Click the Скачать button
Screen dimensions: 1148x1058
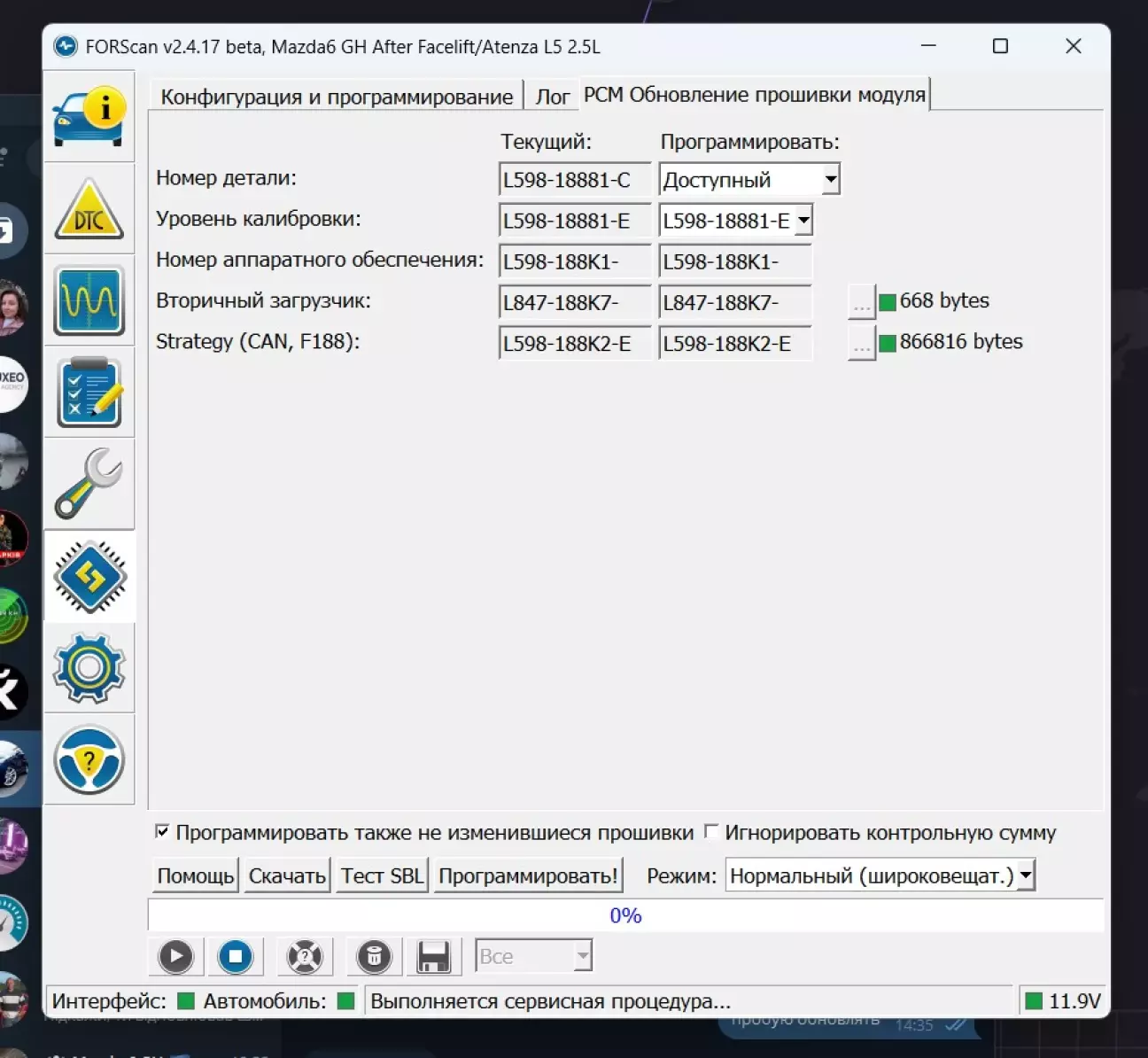[287, 875]
